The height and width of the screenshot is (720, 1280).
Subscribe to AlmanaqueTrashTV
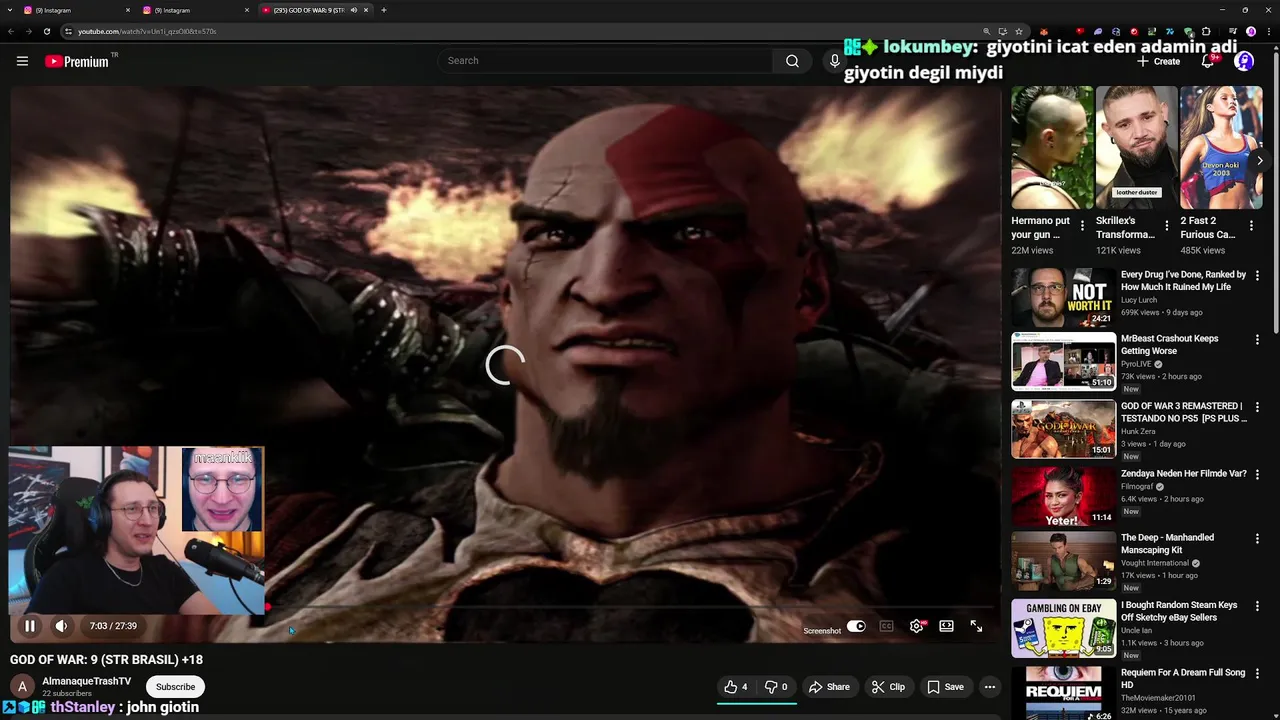click(x=175, y=687)
